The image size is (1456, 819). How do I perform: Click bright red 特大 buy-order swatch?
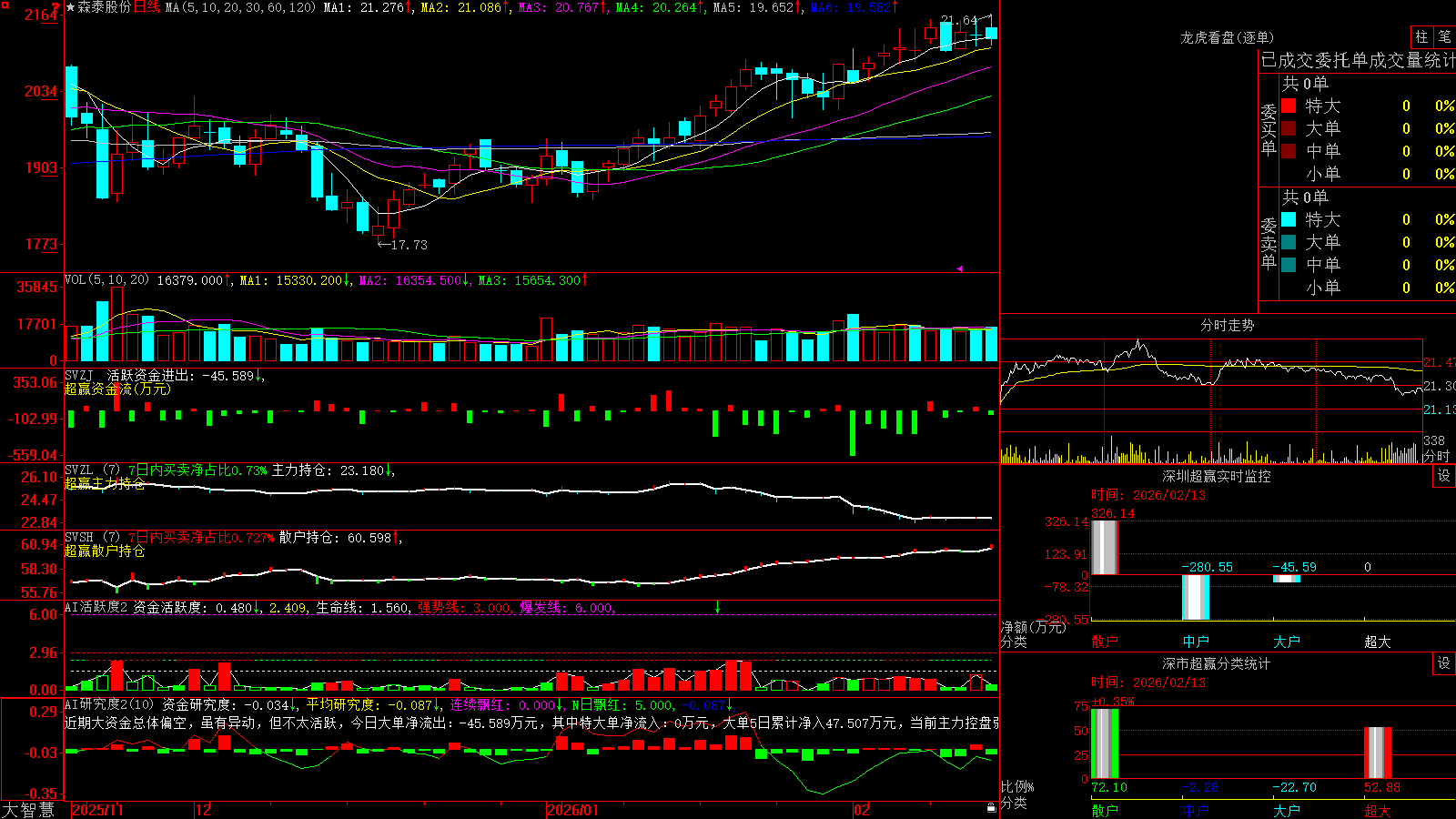click(x=1289, y=106)
